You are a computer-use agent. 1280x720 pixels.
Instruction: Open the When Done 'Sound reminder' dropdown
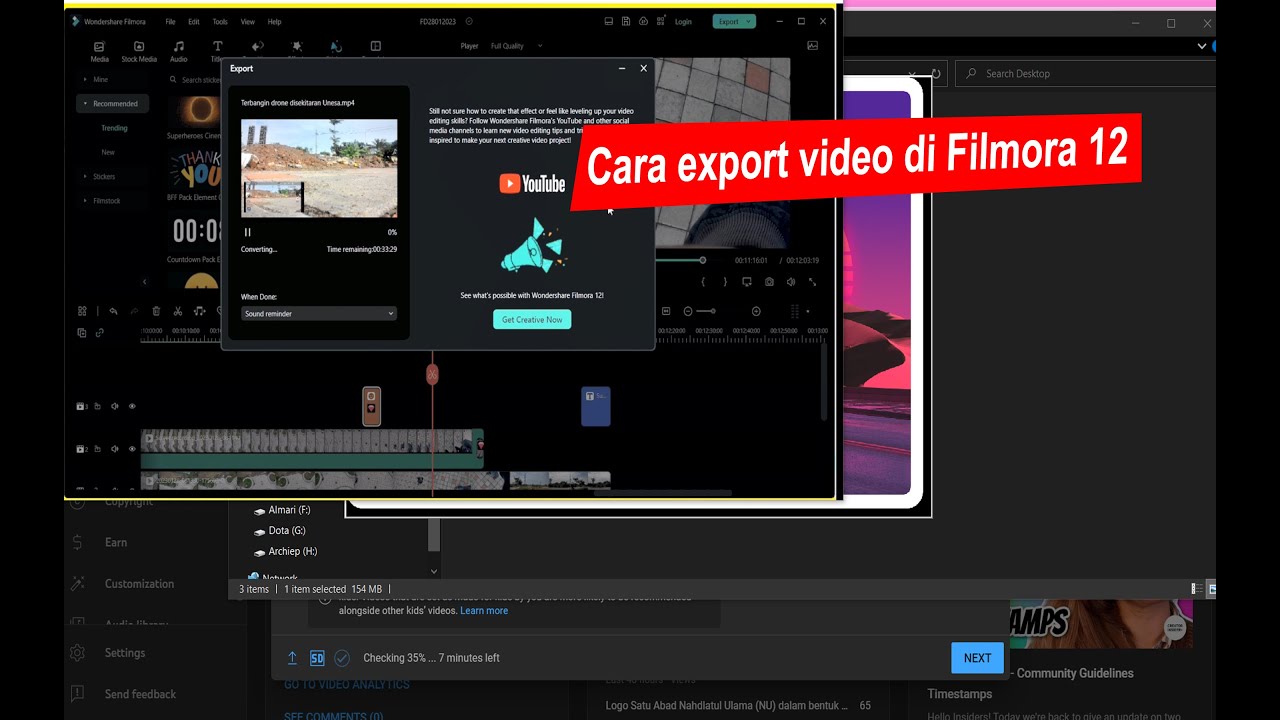pos(319,313)
